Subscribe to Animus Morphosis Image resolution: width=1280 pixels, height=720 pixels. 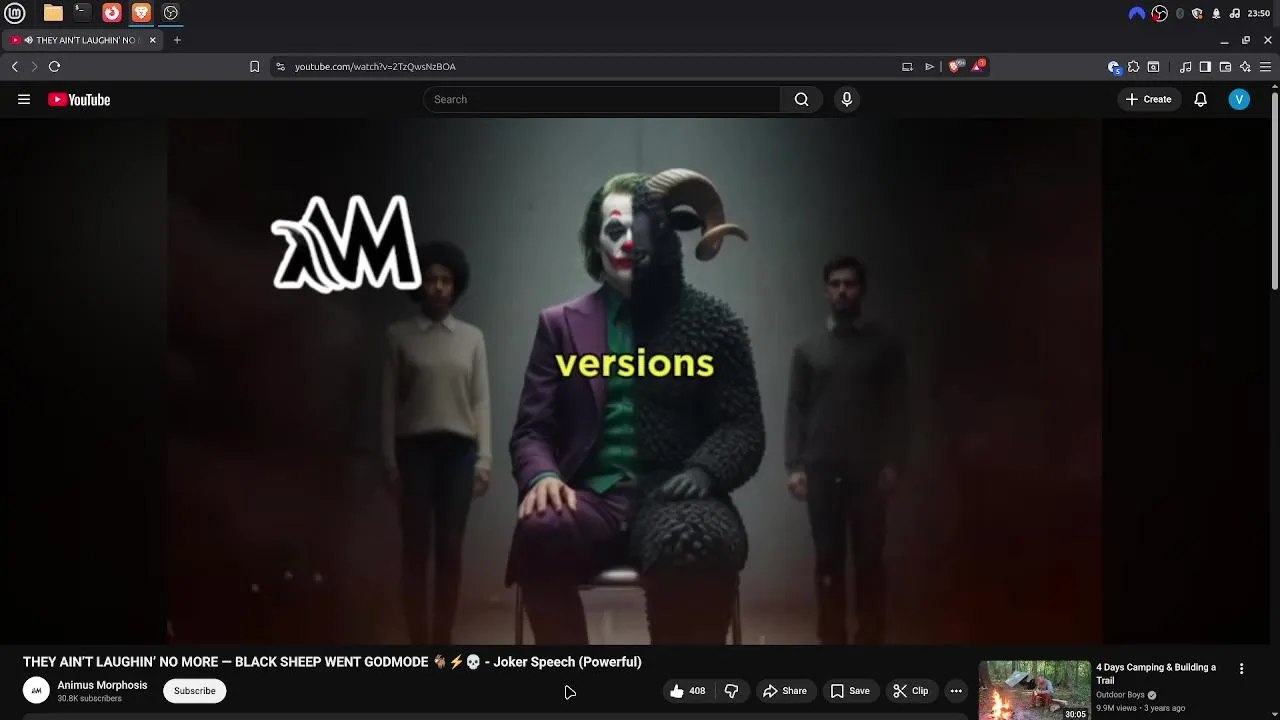[195, 691]
